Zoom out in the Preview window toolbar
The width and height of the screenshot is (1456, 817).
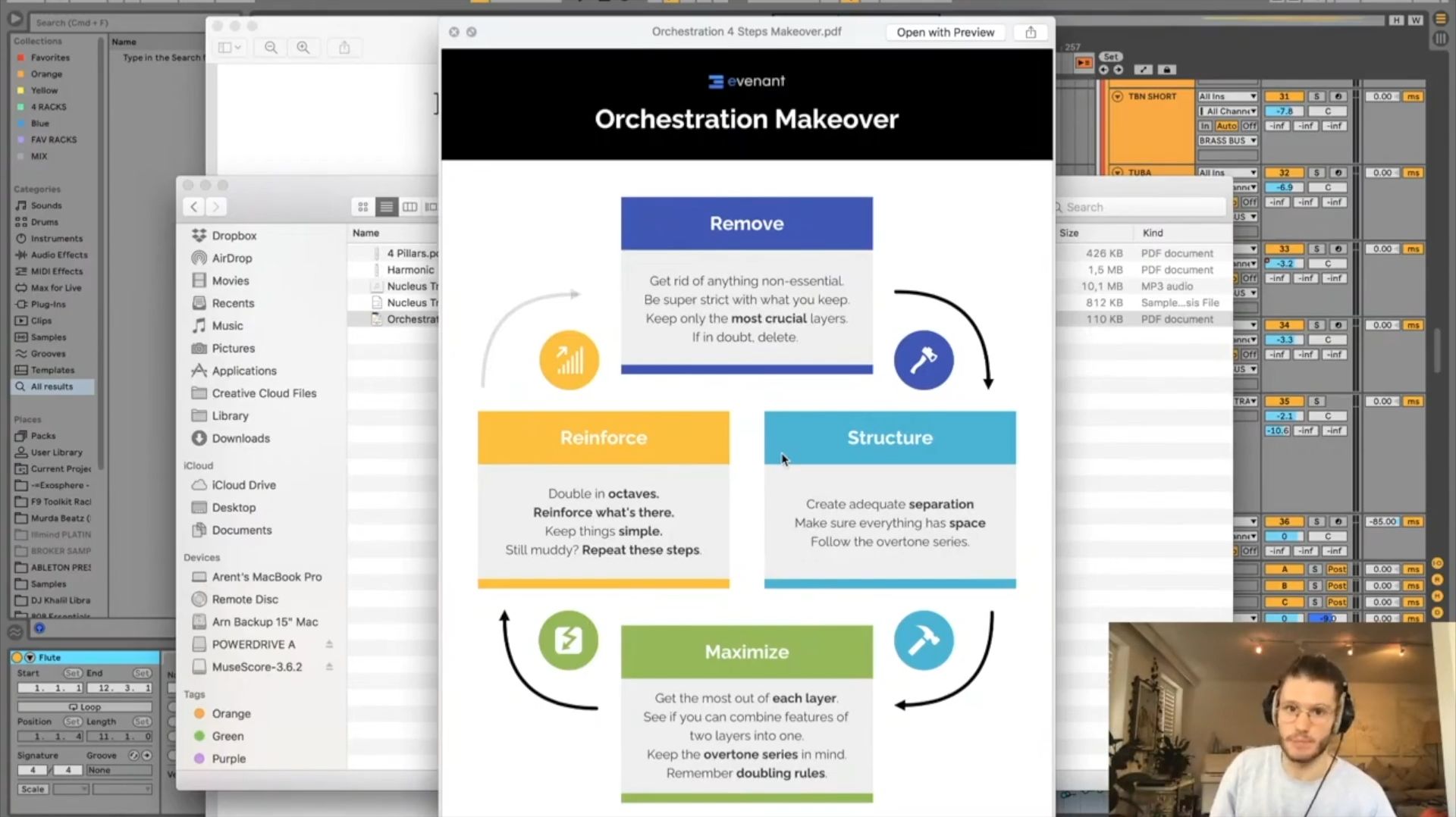271,48
